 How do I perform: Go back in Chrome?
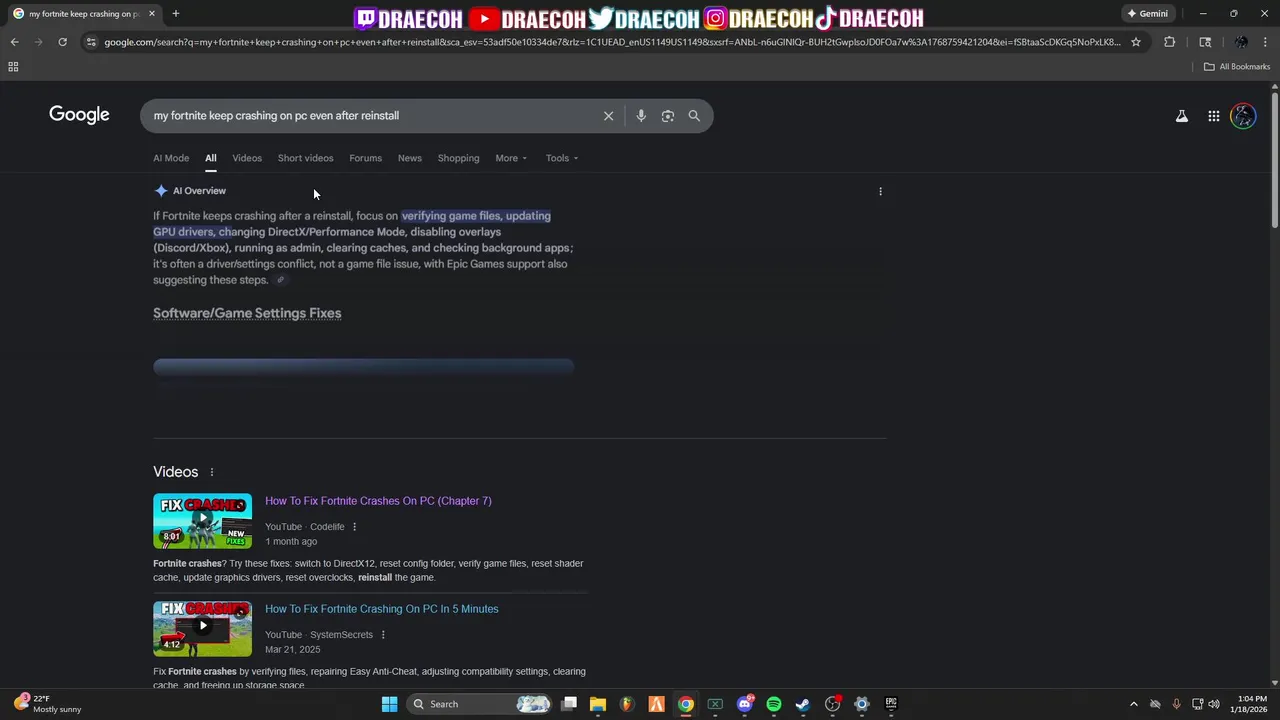coord(14,42)
